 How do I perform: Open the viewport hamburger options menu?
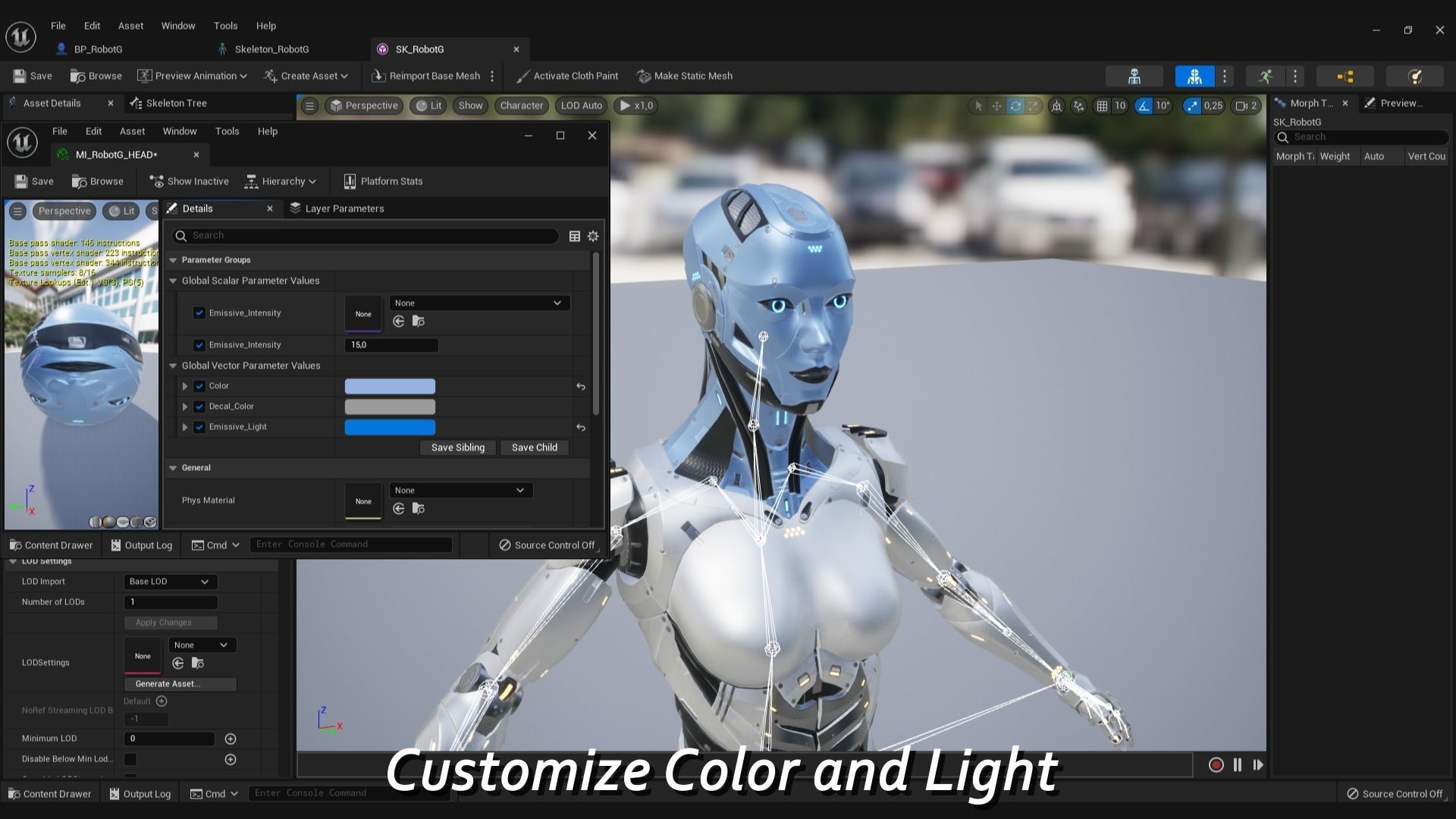(x=309, y=105)
